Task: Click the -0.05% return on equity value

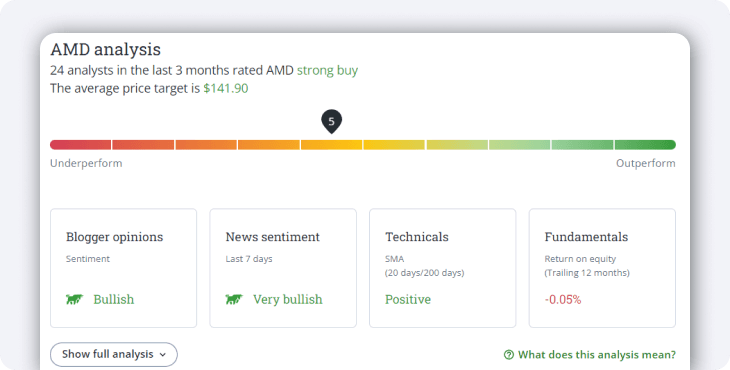Action: pos(563,300)
